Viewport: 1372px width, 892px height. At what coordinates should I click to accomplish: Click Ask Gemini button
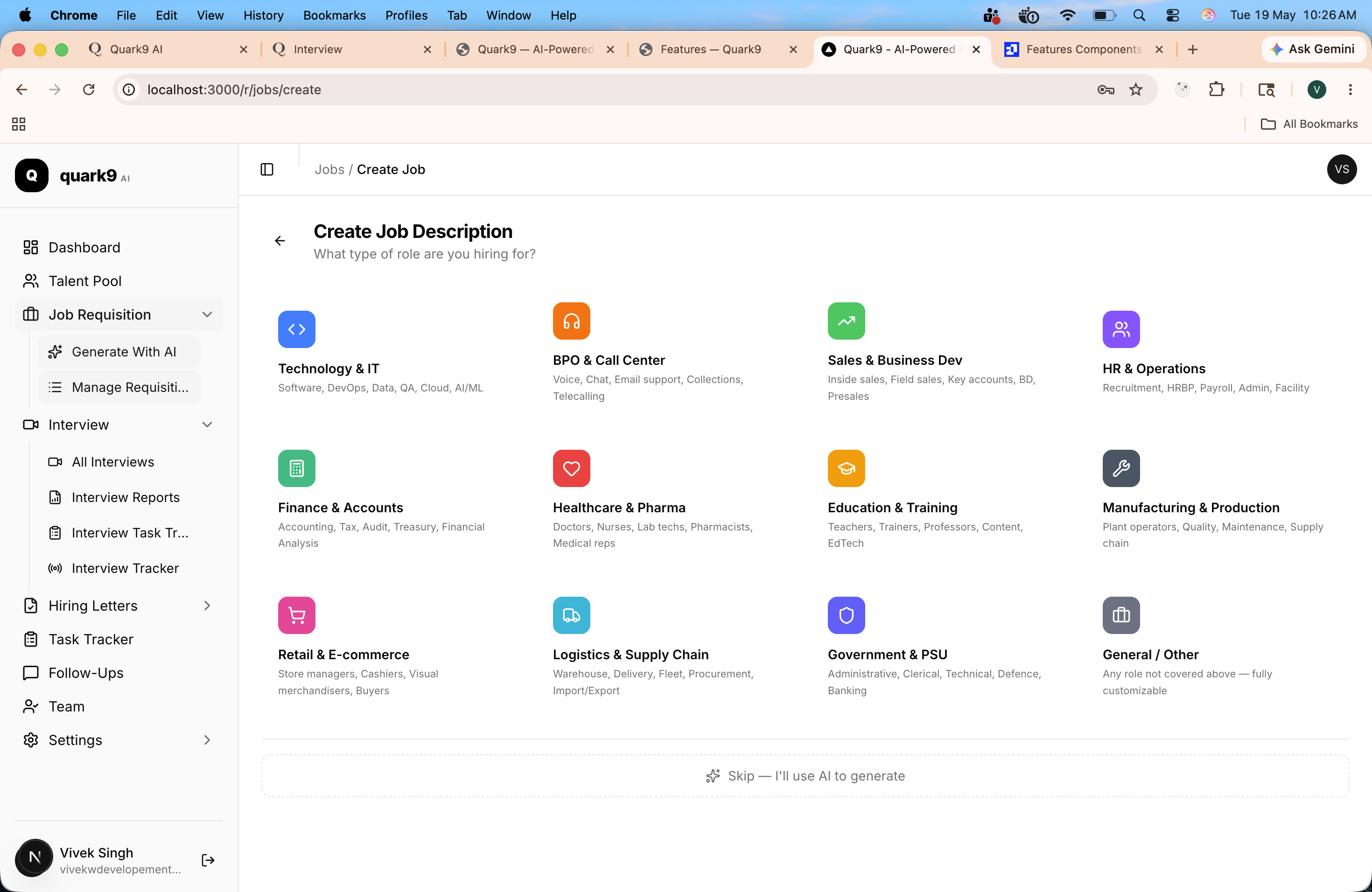tap(1313, 49)
